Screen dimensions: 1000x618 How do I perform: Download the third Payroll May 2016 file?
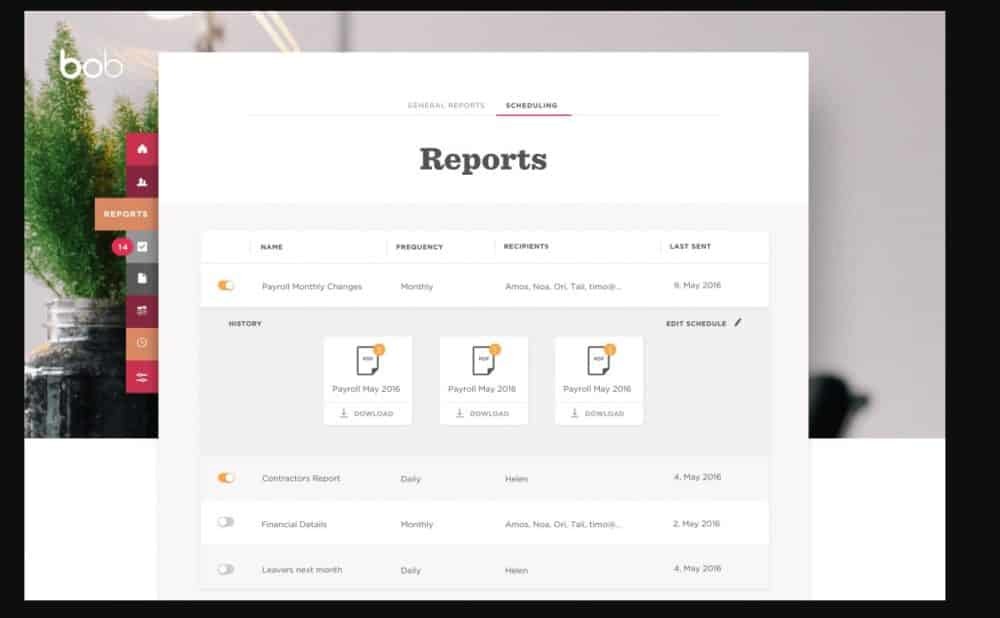[598, 413]
